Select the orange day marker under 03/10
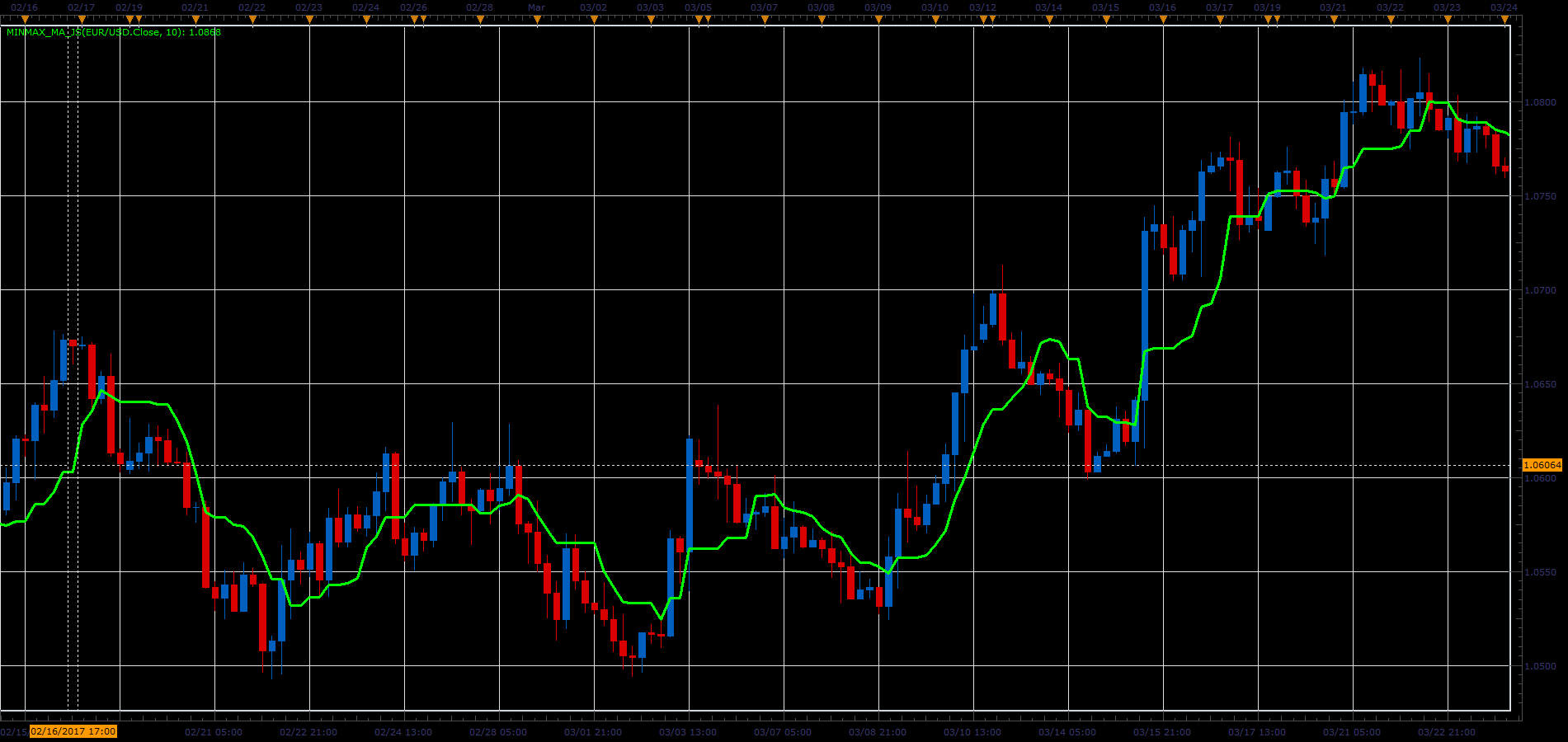The image size is (1568, 742). (x=935, y=20)
